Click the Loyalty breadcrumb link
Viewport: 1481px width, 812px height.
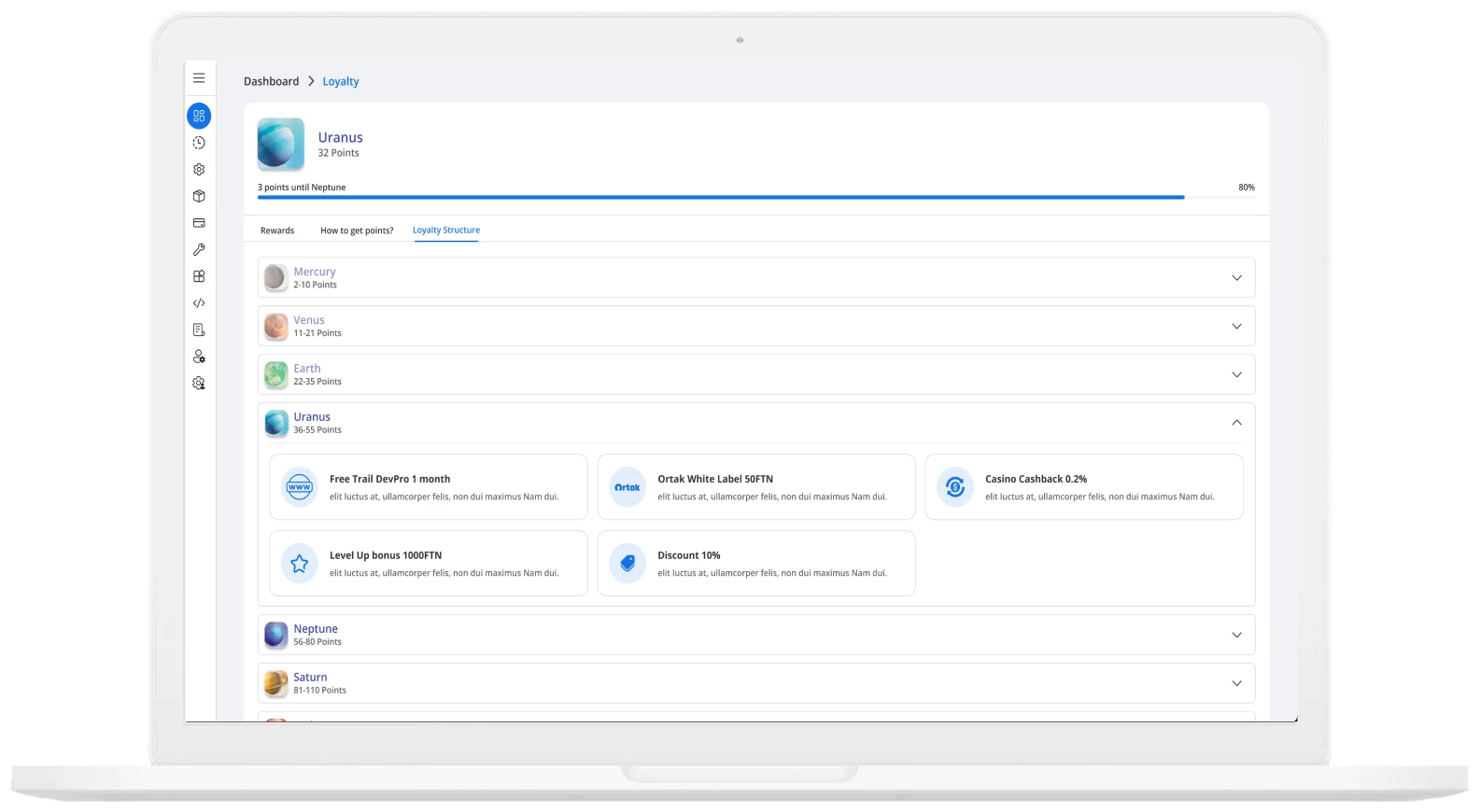tap(341, 82)
